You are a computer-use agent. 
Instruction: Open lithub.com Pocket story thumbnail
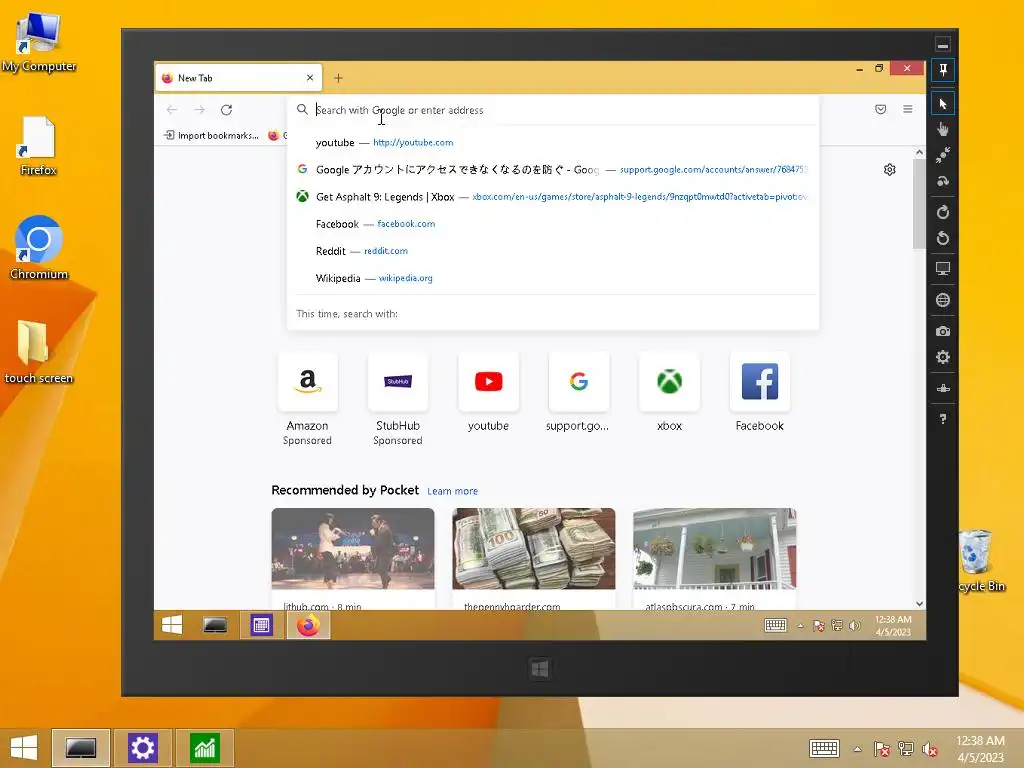[353, 549]
